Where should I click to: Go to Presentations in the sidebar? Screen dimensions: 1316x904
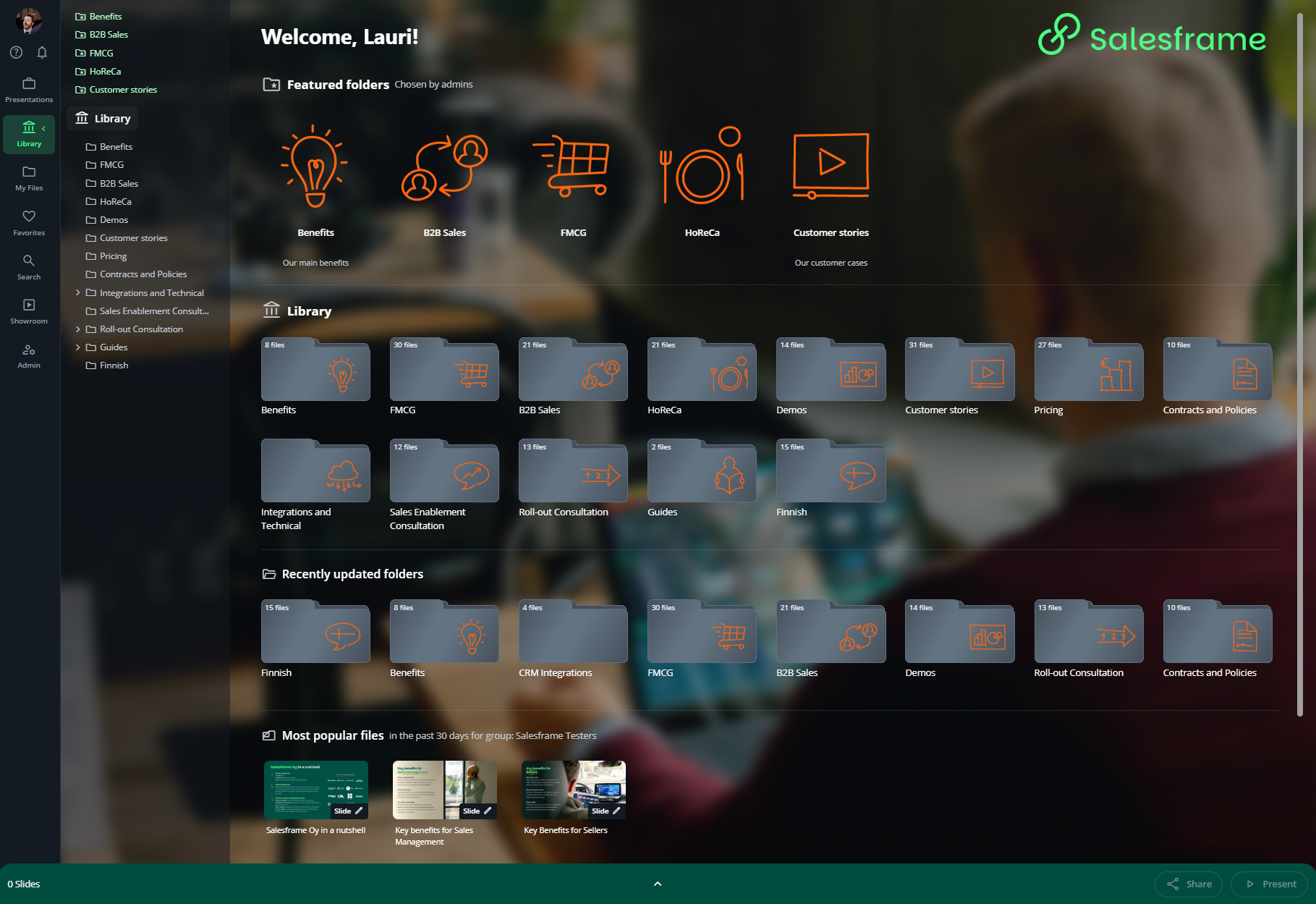(x=29, y=90)
